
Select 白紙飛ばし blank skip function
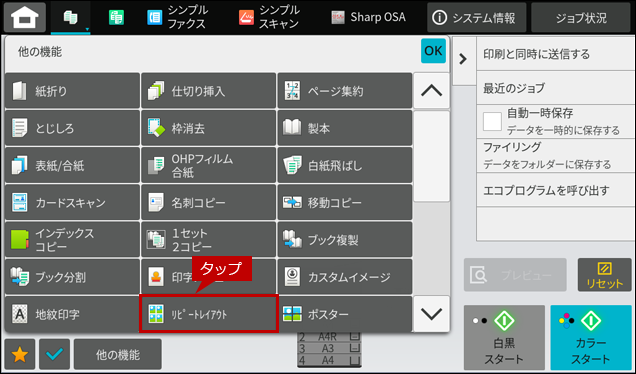345,165
